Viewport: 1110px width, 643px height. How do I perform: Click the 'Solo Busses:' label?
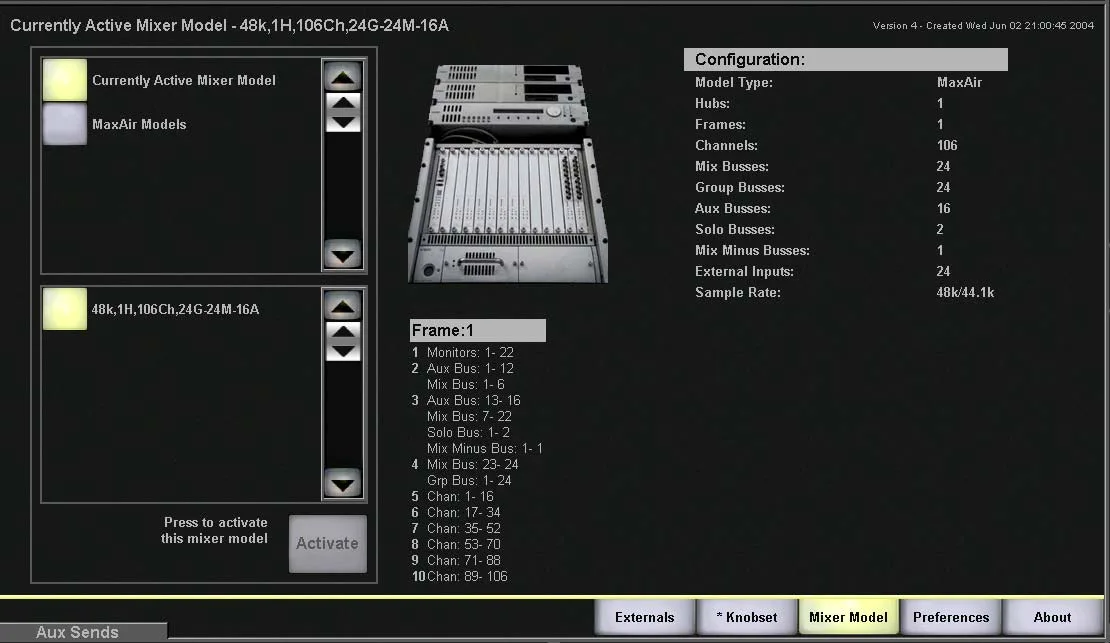(x=735, y=229)
